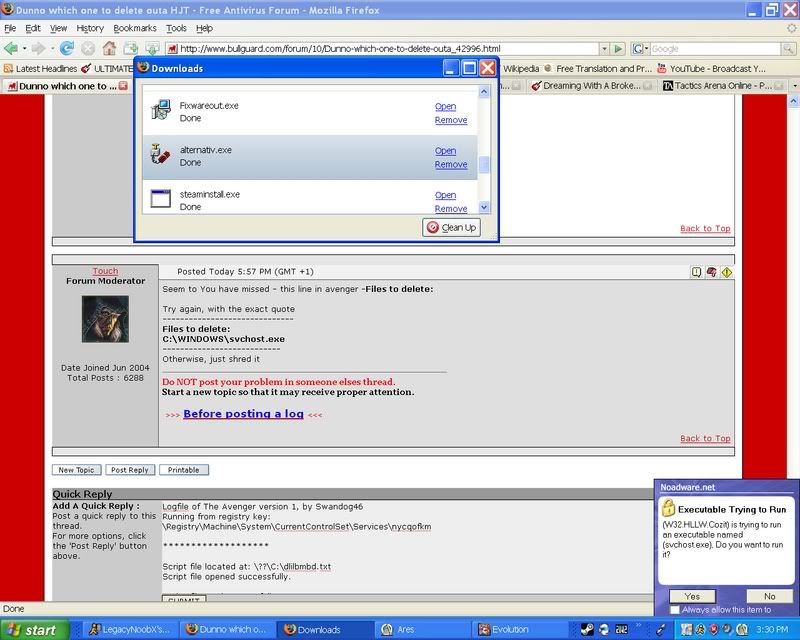Switch to Evolution taskbar button

click(x=518, y=630)
